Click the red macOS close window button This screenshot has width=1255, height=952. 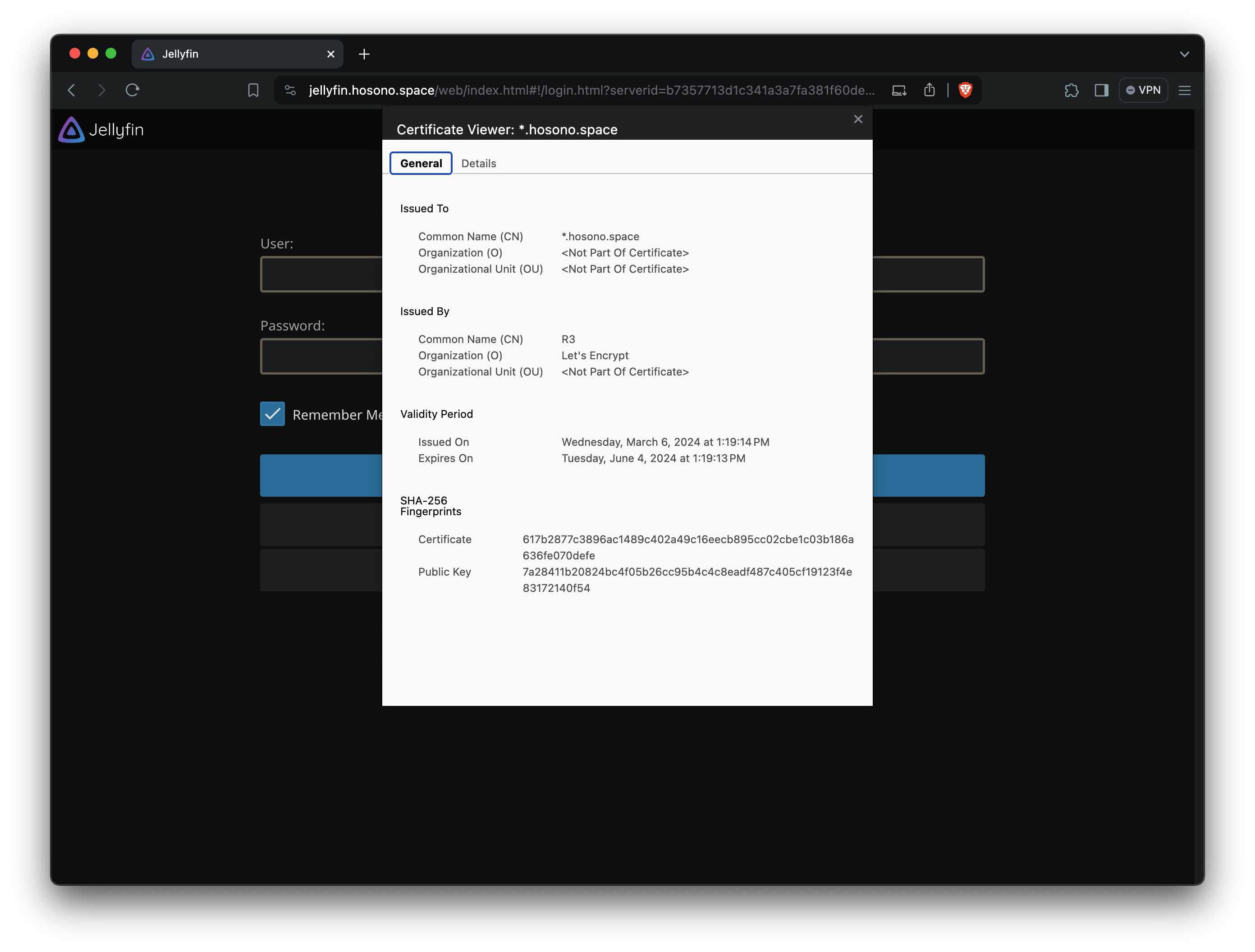click(x=74, y=53)
